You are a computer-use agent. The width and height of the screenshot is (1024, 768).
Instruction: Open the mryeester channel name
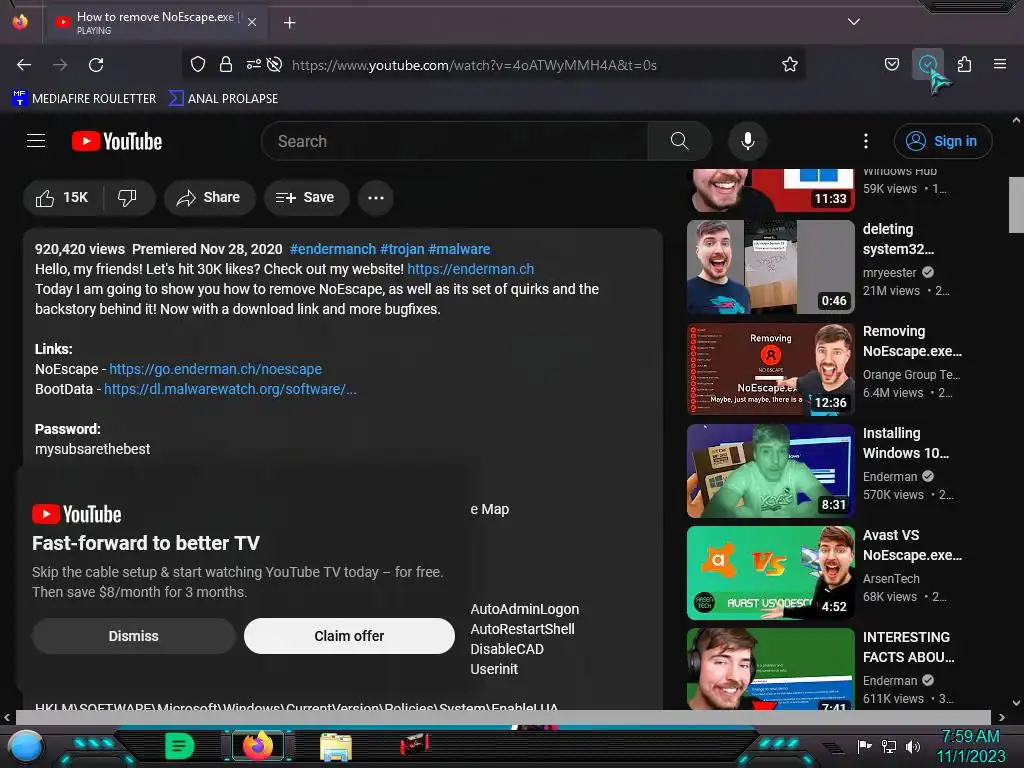(889, 272)
